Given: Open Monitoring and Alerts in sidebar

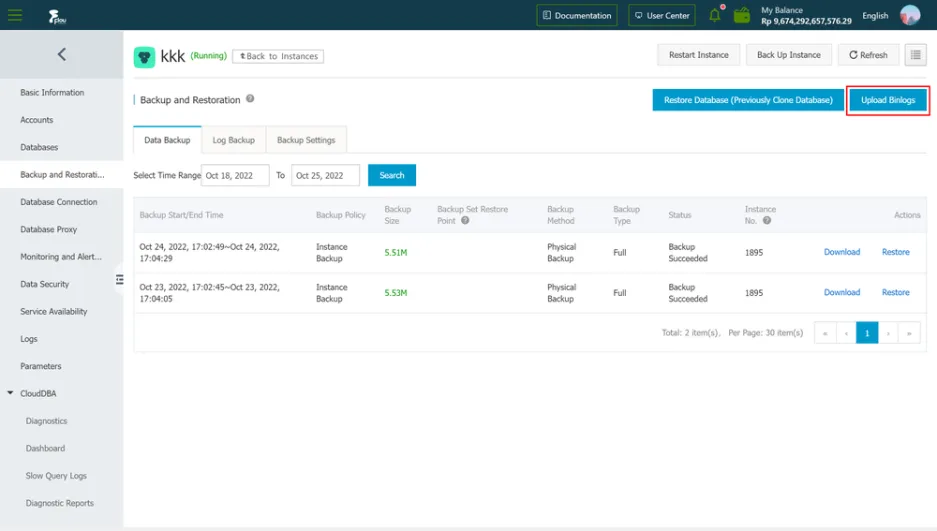Looking at the screenshot, I should (x=61, y=257).
